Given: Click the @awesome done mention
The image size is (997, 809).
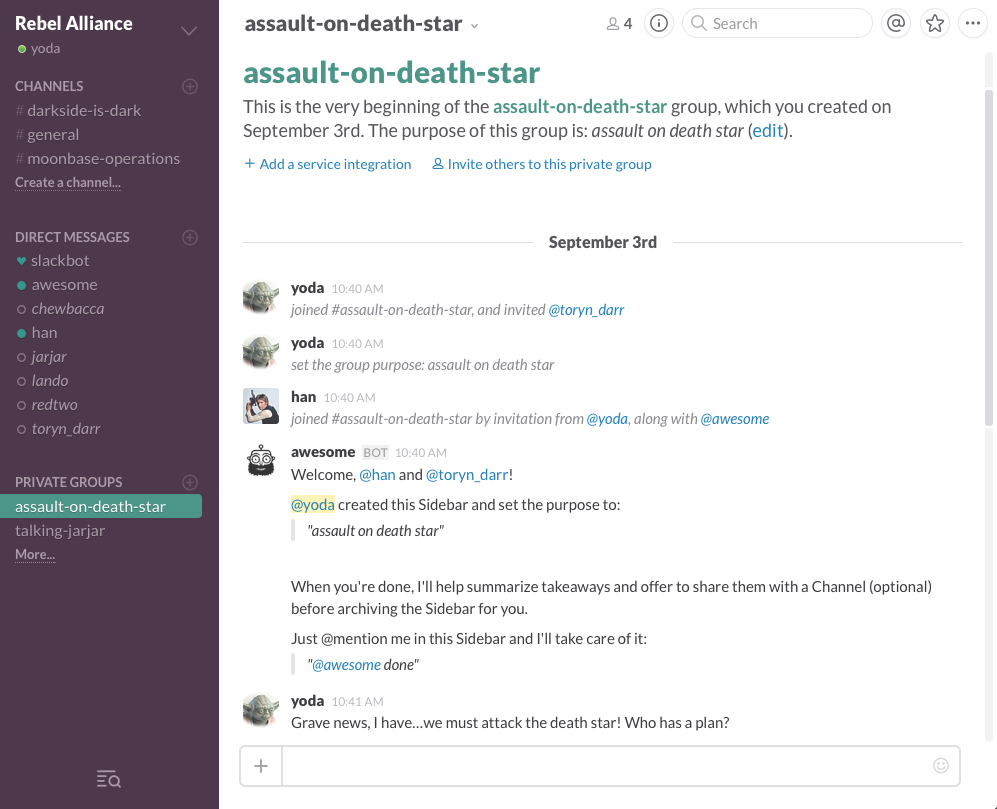Looking at the screenshot, I should pyautogui.click(x=347, y=665).
